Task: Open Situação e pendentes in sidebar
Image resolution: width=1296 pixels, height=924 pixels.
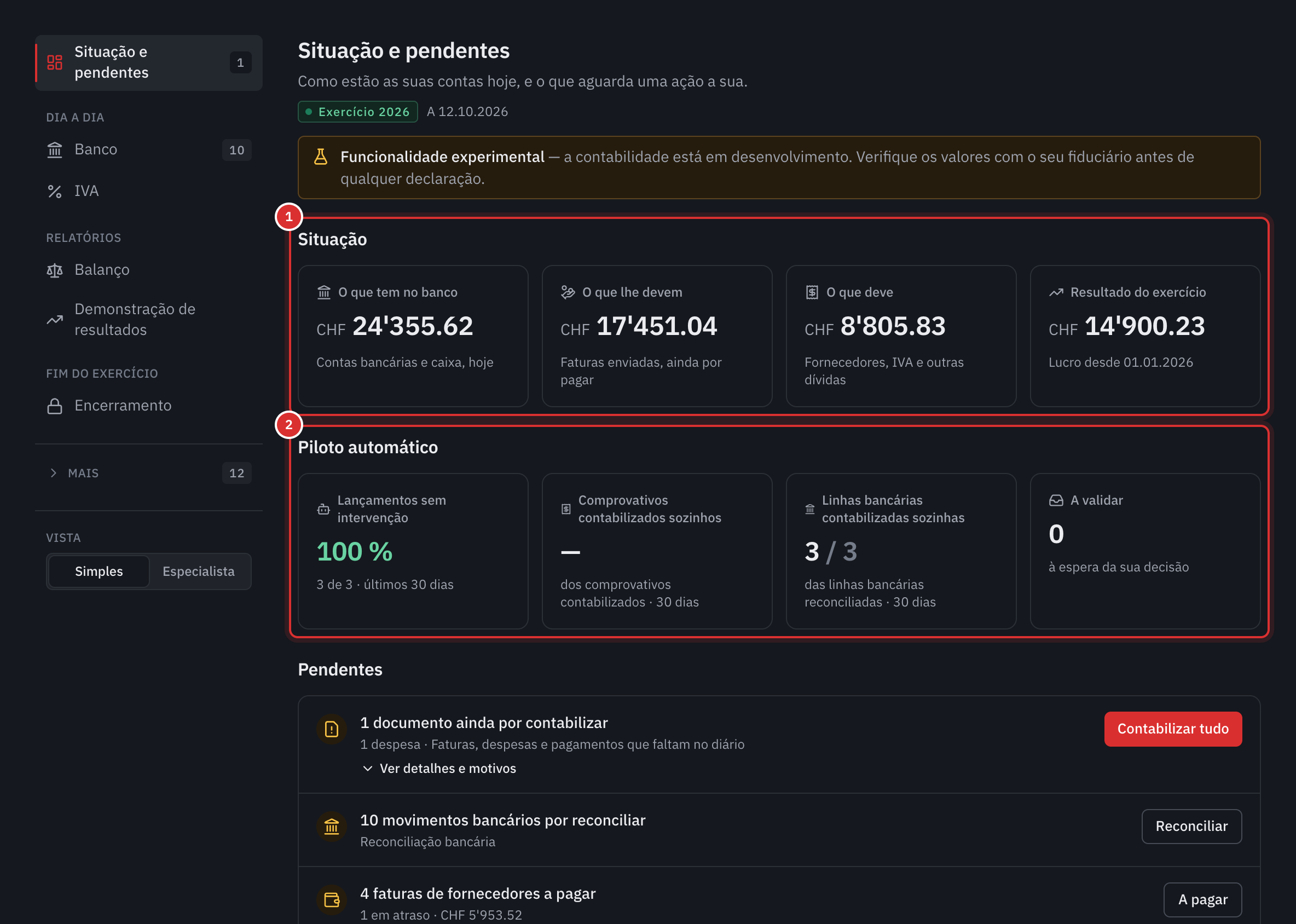Action: point(148,62)
